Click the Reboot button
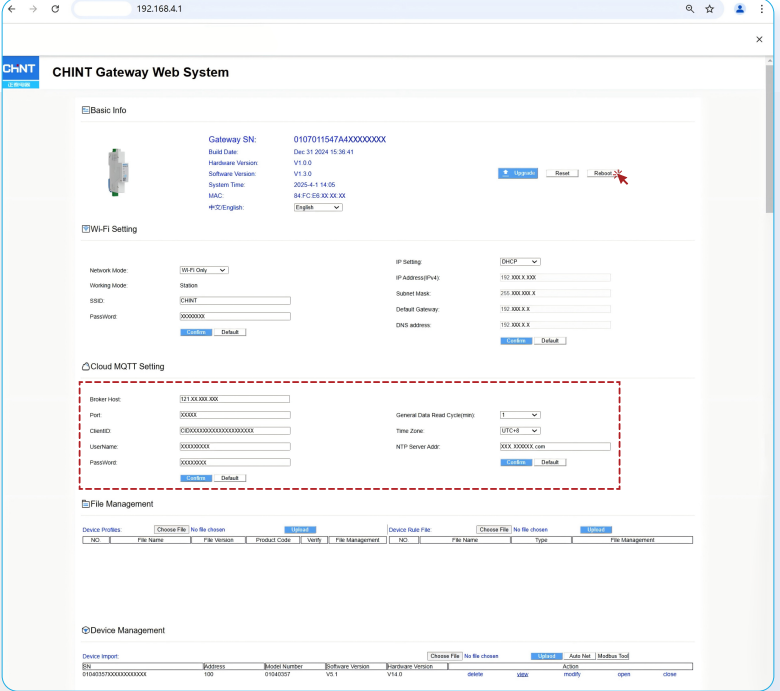Viewport: 780px width, 691px height. coord(602,173)
